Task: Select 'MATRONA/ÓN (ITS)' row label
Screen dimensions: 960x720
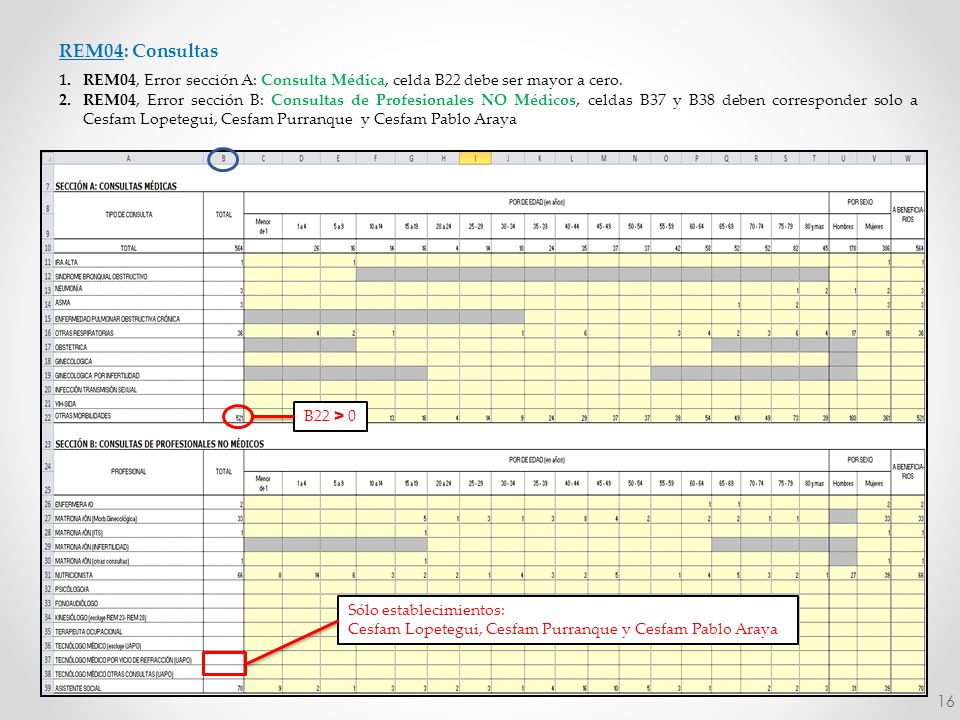Action: [x=78, y=533]
